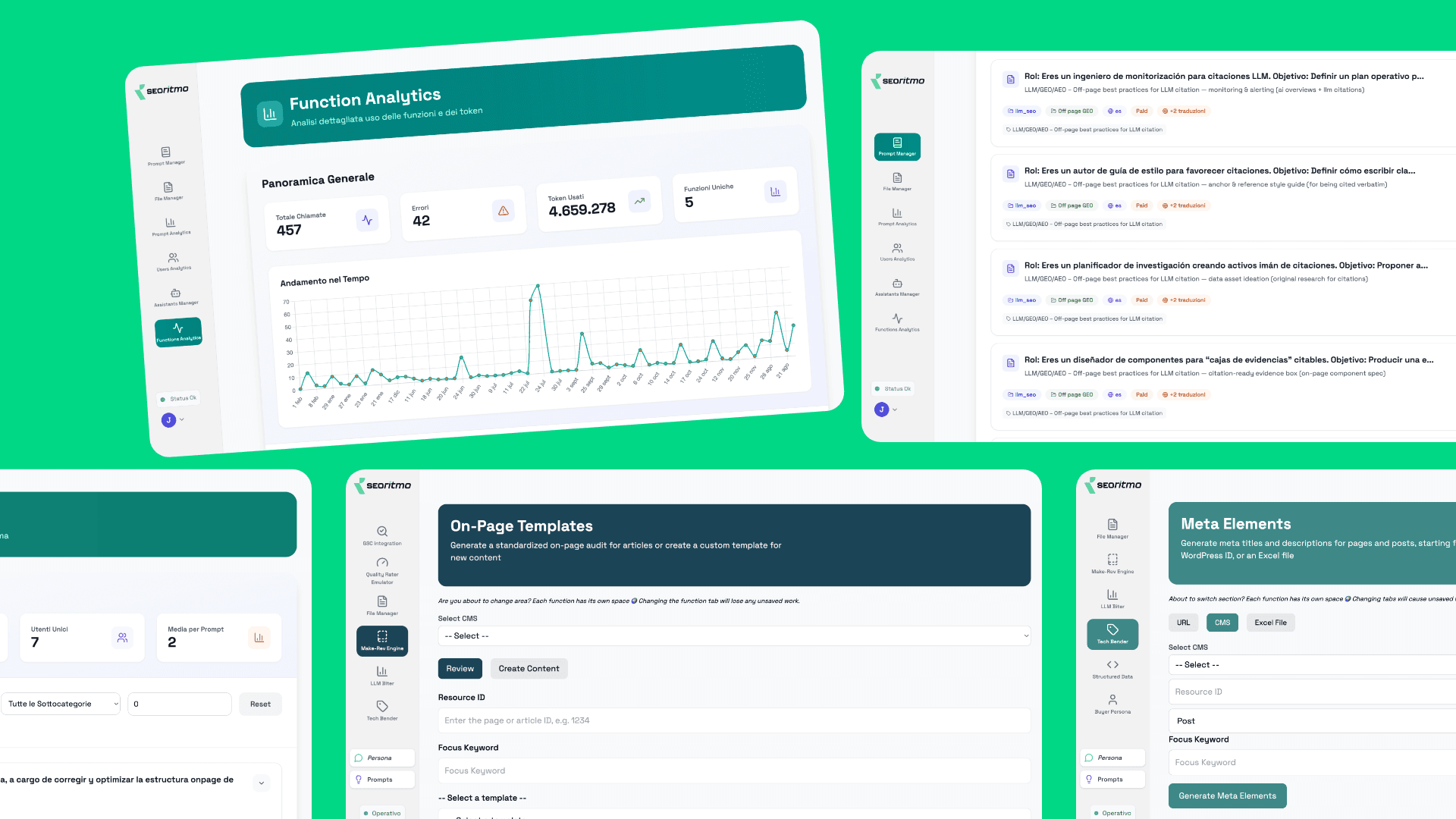
Task: Open Users Analytics in top-right sidebar
Action: [897, 252]
